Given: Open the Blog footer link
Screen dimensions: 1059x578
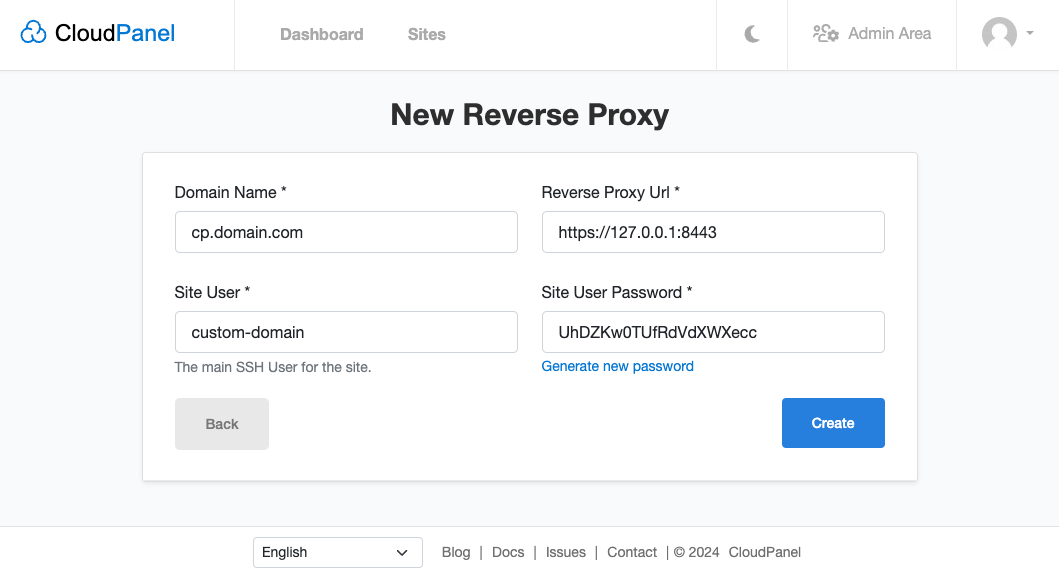Looking at the screenshot, I should click(x=456, y=552).
